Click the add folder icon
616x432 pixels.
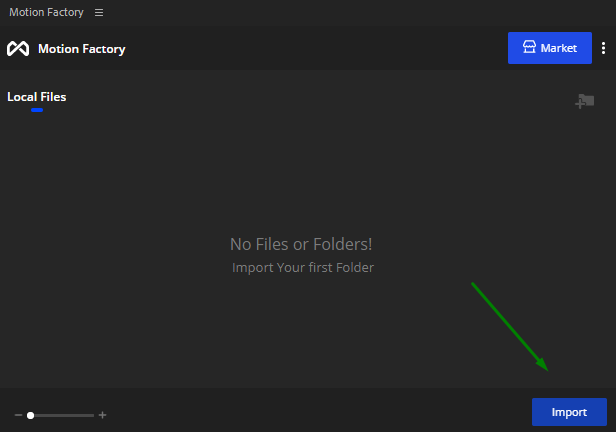coord(585,101)
